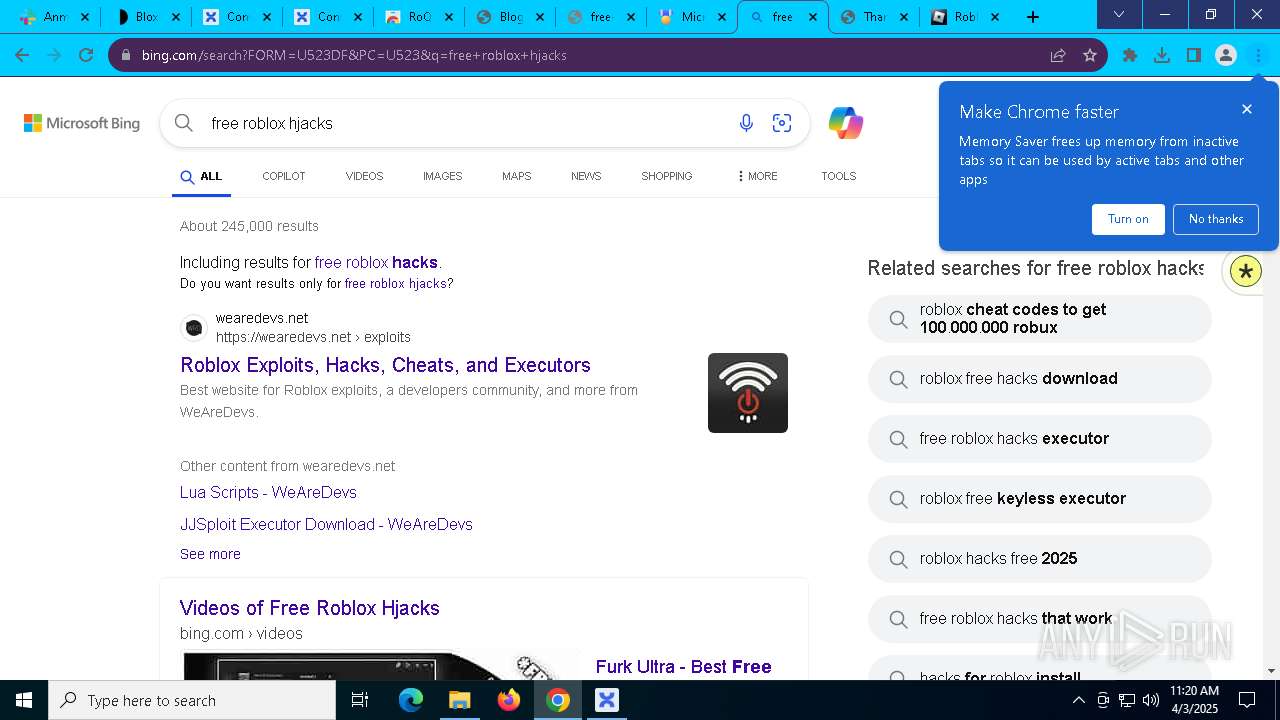The image size is (1280, 720).
Task: Click the yellow asterisk floating button
Action: pos(1246,271)
